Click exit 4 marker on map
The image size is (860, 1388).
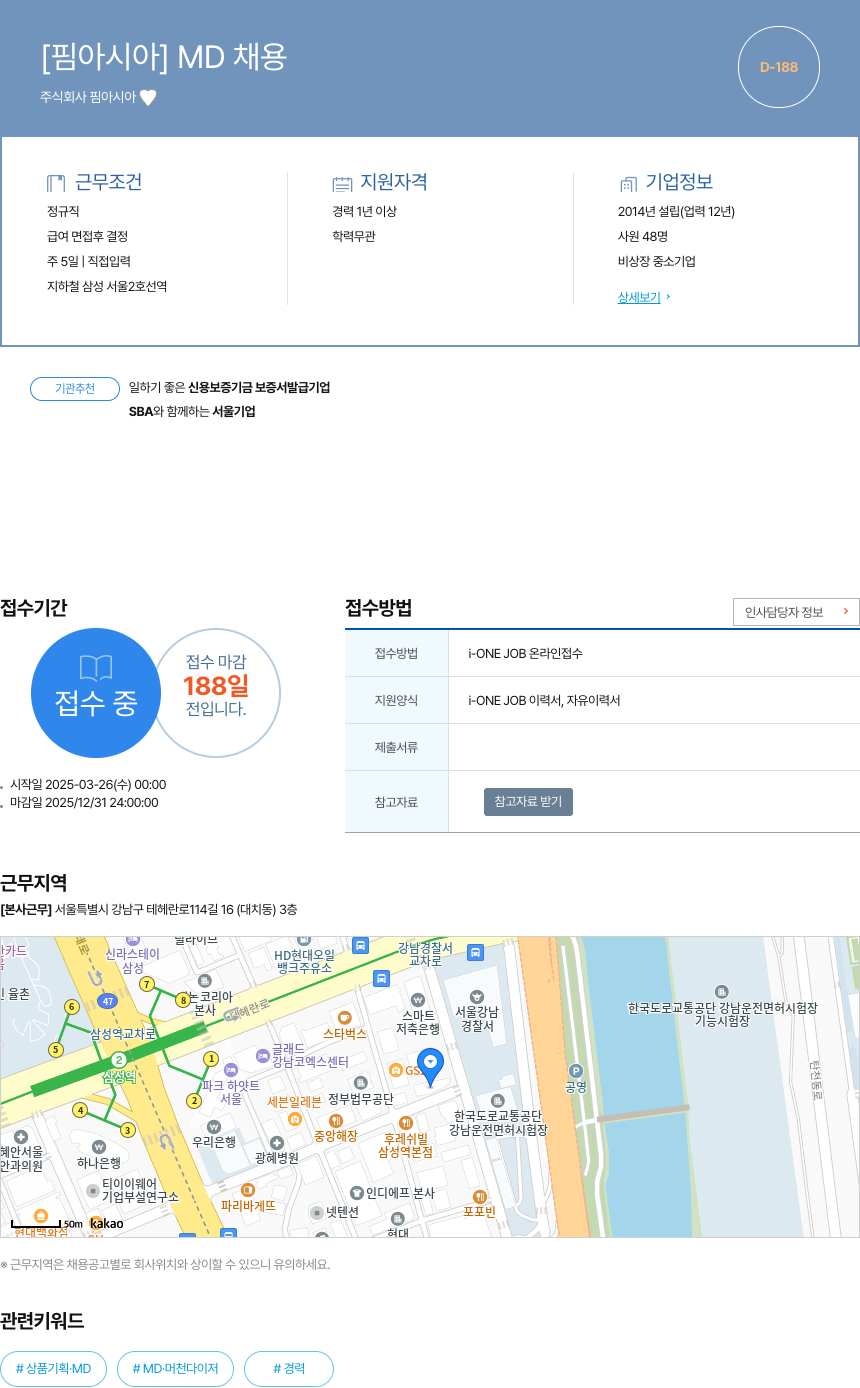80,1110
